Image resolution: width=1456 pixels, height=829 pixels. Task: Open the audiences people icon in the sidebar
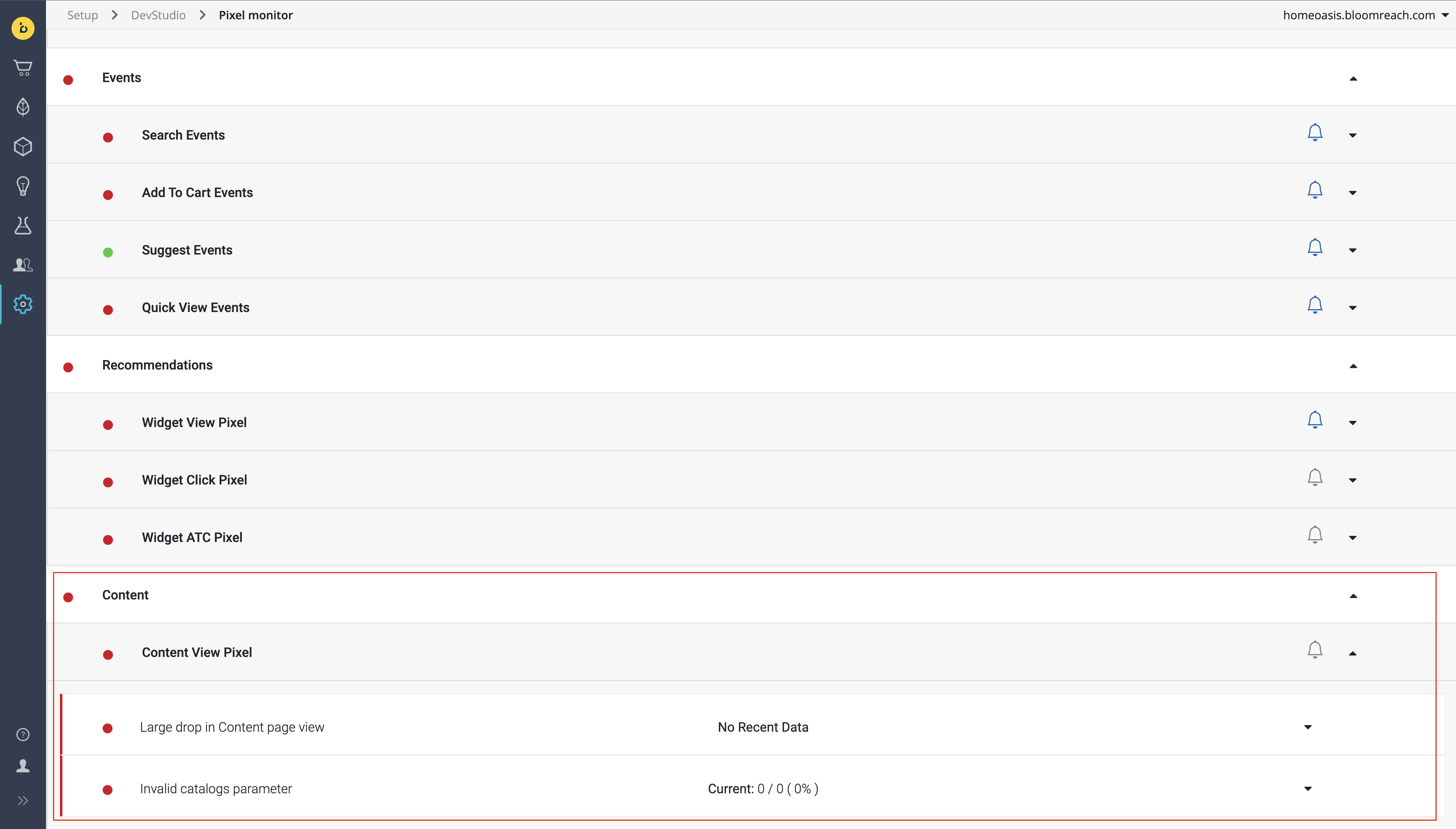pos(23,265)
